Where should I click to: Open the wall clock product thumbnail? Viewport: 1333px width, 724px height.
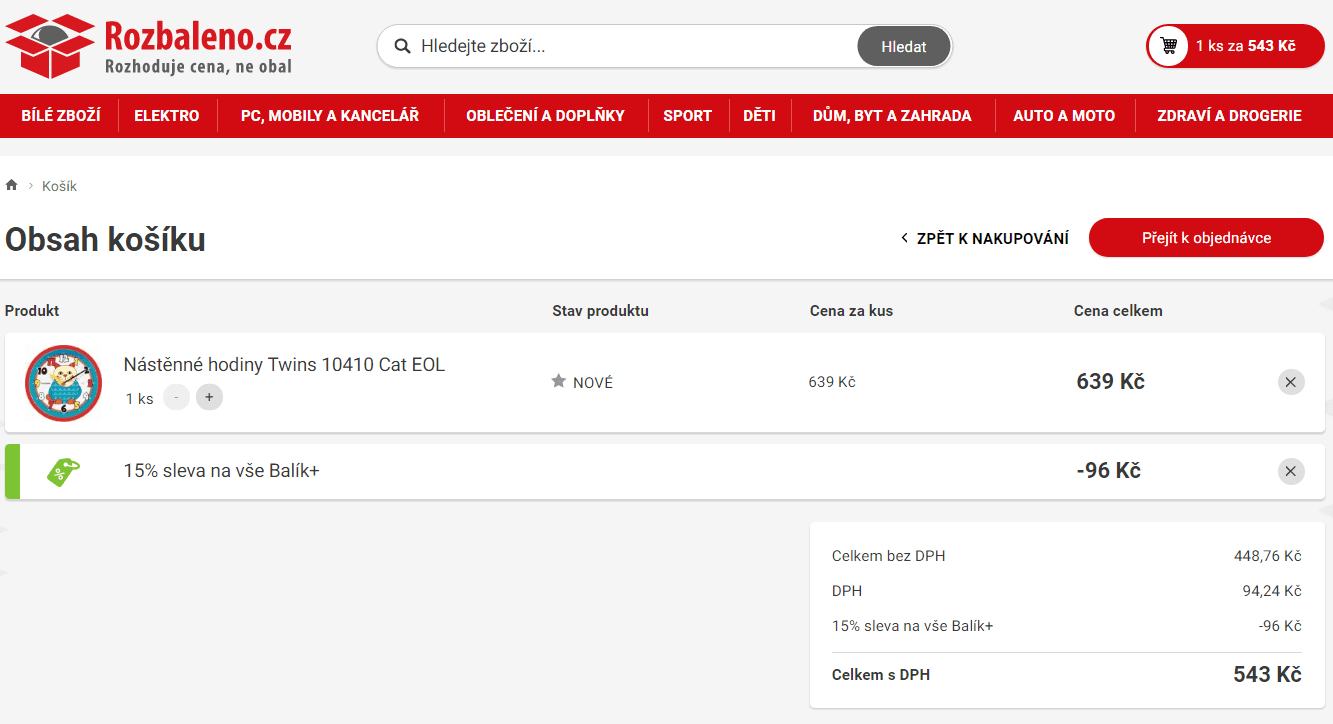click(x=63, y=383)
